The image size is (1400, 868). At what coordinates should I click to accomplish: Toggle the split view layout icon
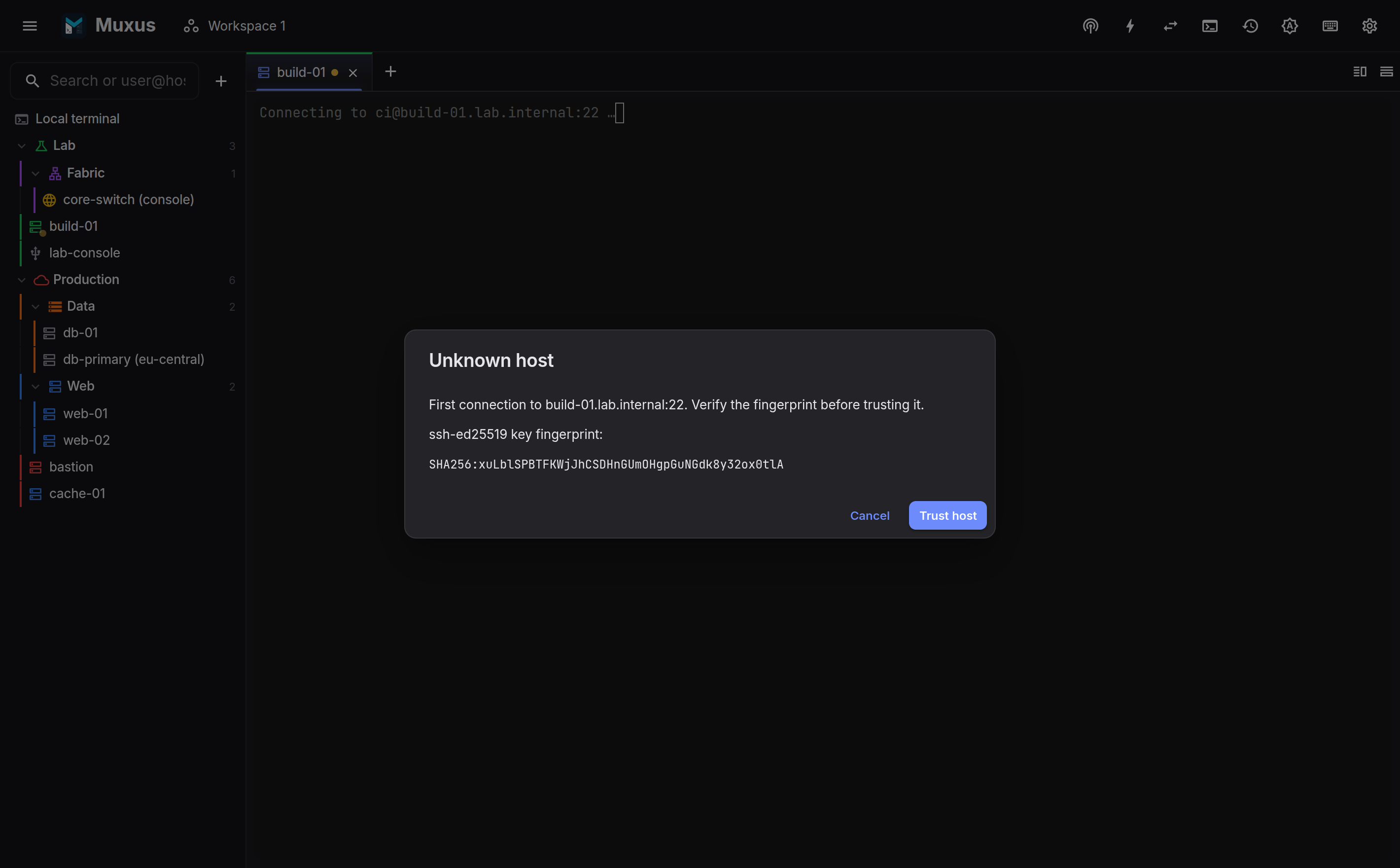(1359, 72)
